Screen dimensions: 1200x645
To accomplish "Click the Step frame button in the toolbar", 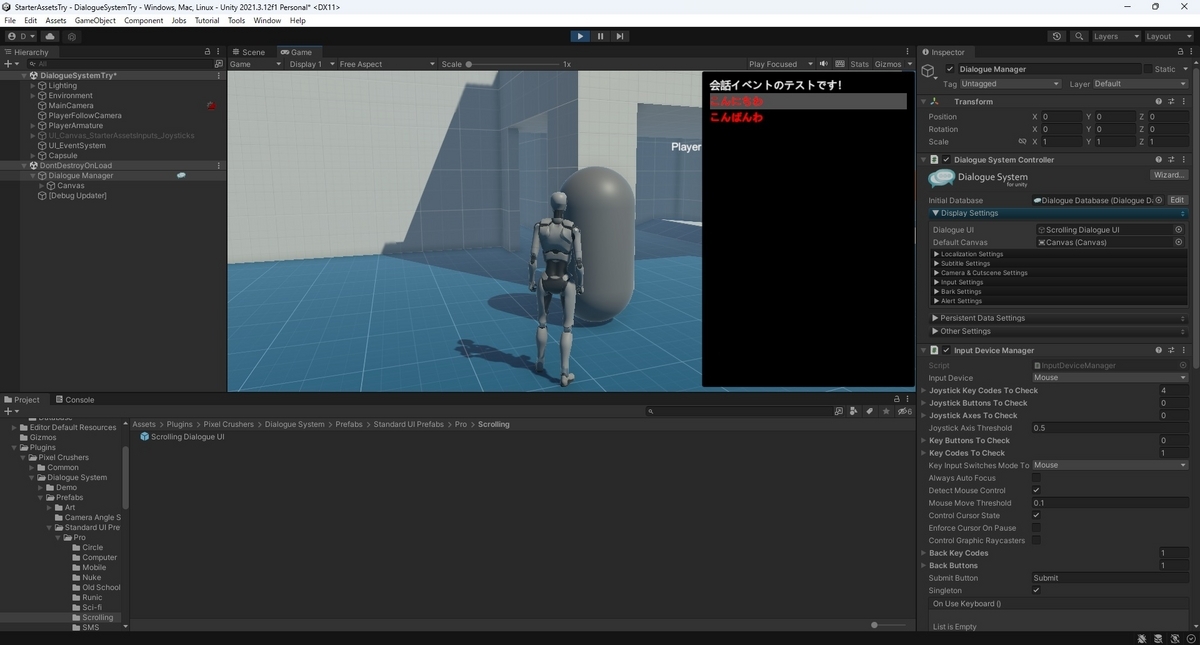I will (620, 36).
